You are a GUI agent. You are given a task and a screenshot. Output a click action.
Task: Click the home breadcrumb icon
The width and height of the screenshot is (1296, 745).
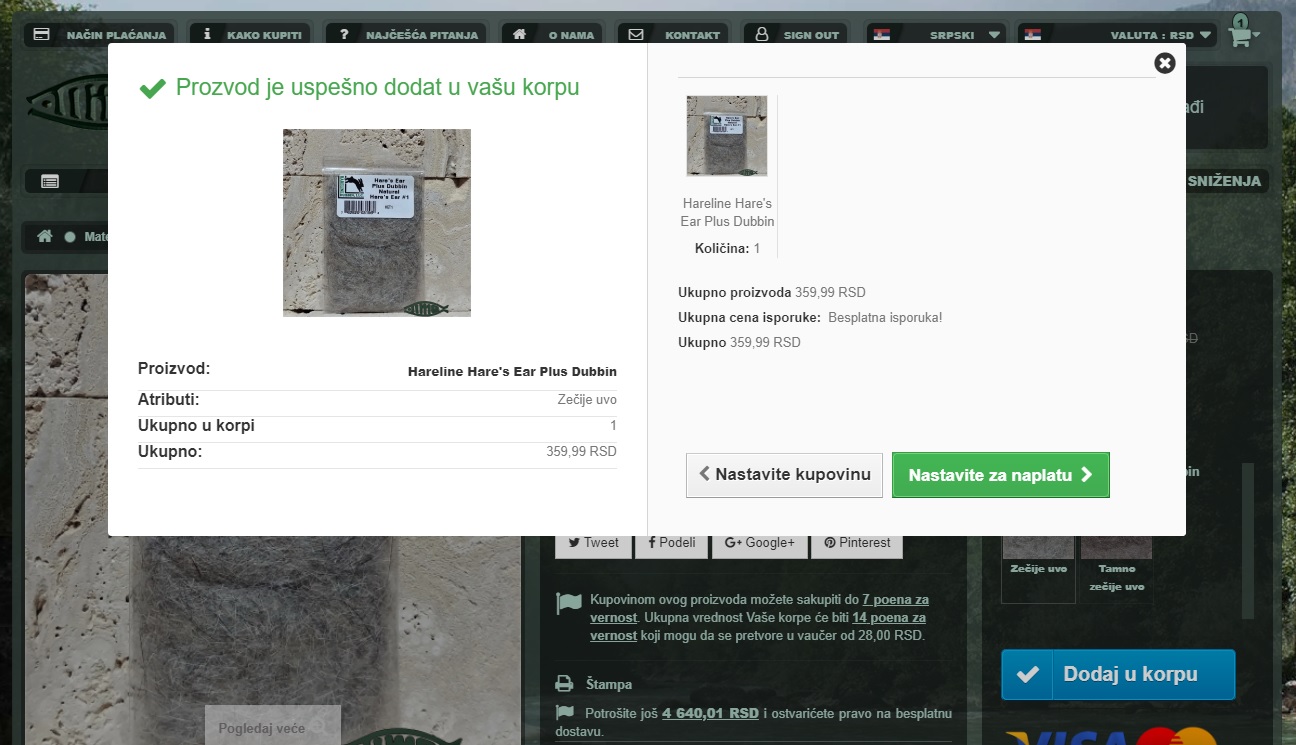click(x=44, y=237)
